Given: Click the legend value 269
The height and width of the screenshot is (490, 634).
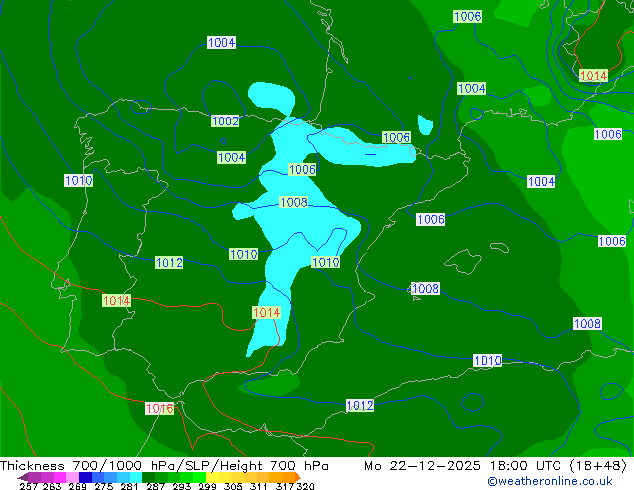Looking at the screenshot, I should (x=77, y=486).
